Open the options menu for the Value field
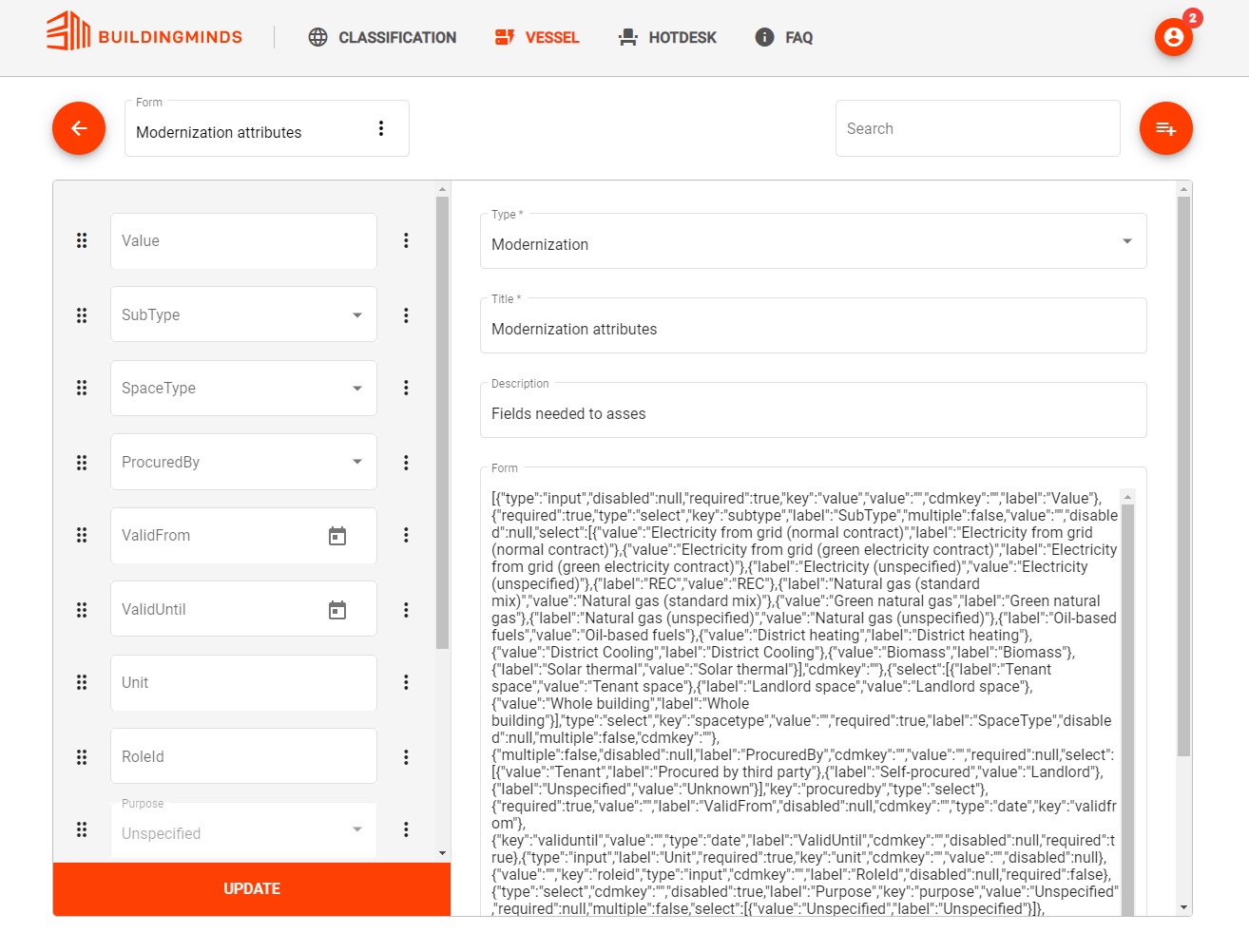The height and width of the screenshot is (952, 1249). [x=406, y=240]
